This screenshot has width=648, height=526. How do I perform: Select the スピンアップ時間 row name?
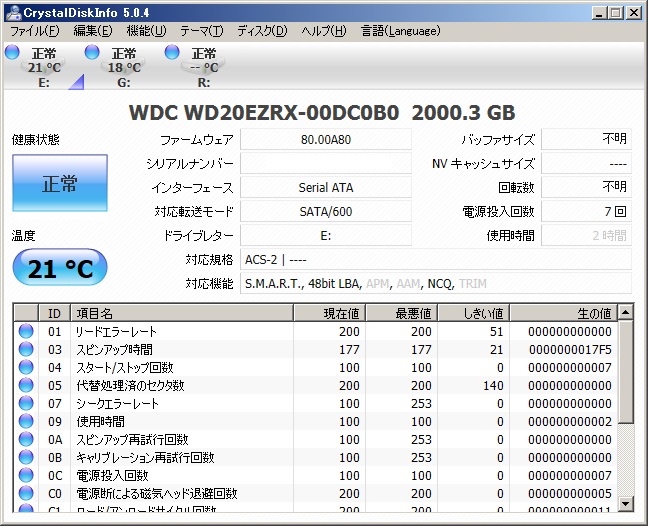[x=114, y=350]
